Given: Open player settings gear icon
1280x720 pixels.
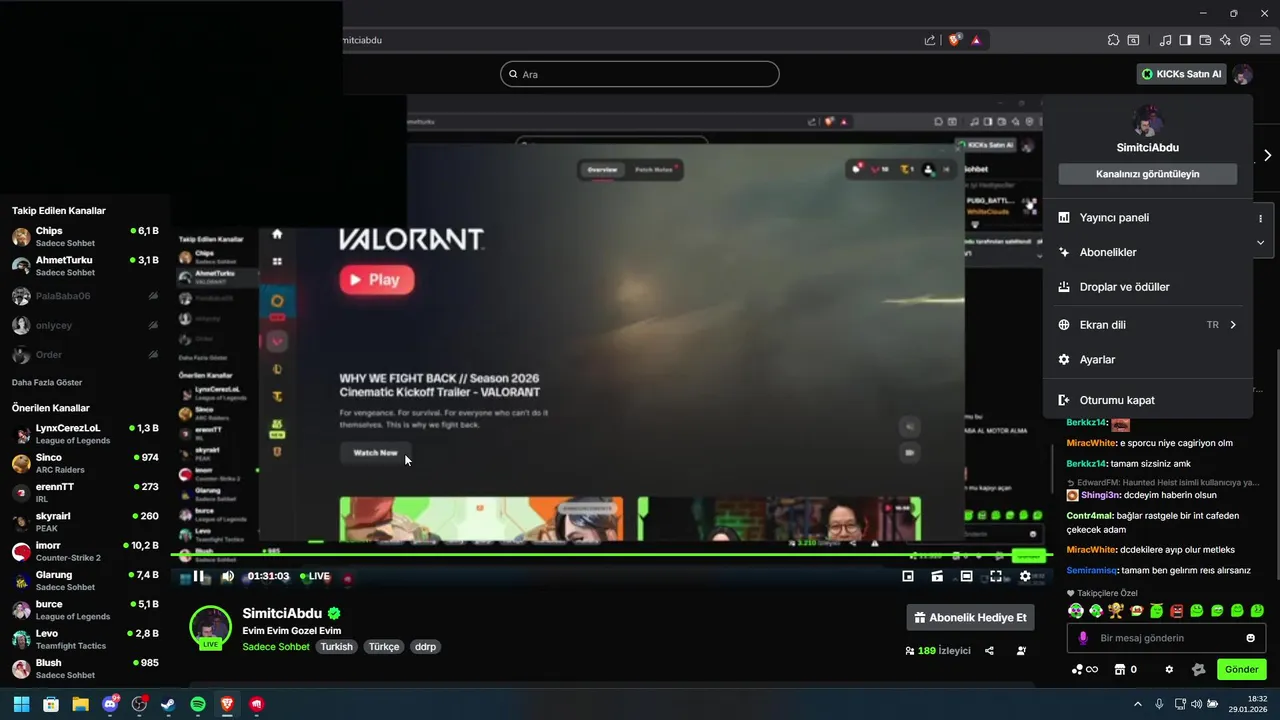Looking at the screenshot, I should [x=1025, y=576].
